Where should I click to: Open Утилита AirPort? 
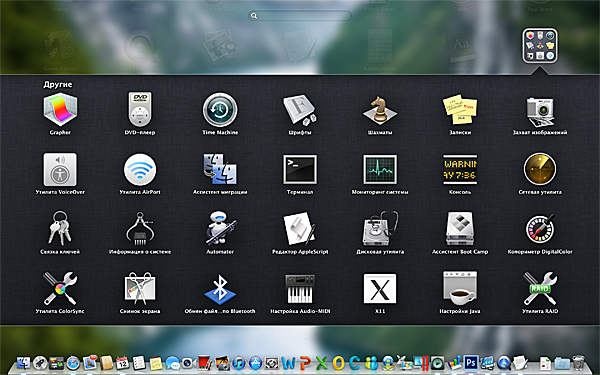click(140, 170)
